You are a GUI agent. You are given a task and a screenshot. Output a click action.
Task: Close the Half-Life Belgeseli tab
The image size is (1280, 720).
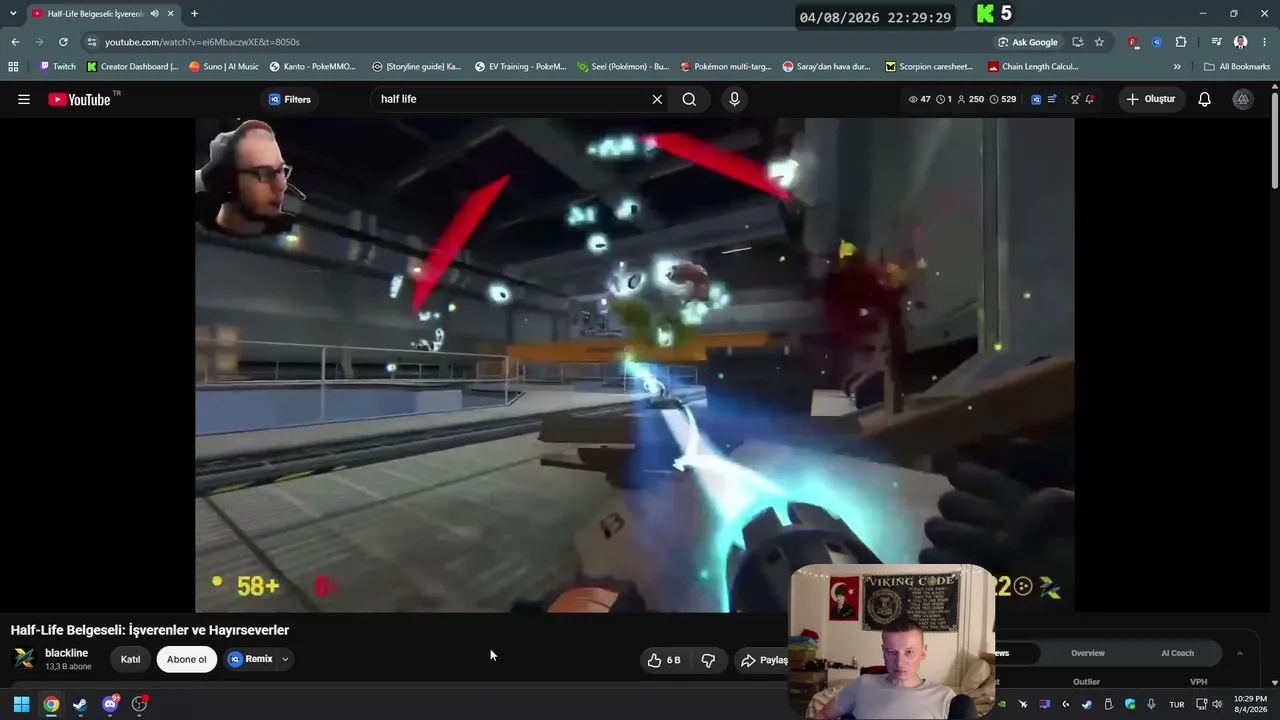pos(171,14)
